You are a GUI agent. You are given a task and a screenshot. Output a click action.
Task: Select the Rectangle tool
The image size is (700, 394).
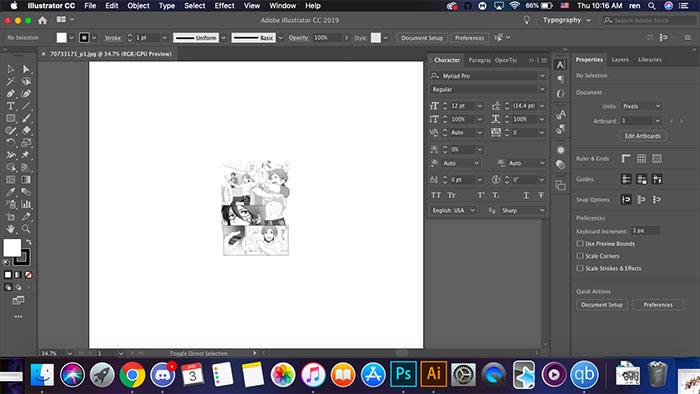[11, 118]
